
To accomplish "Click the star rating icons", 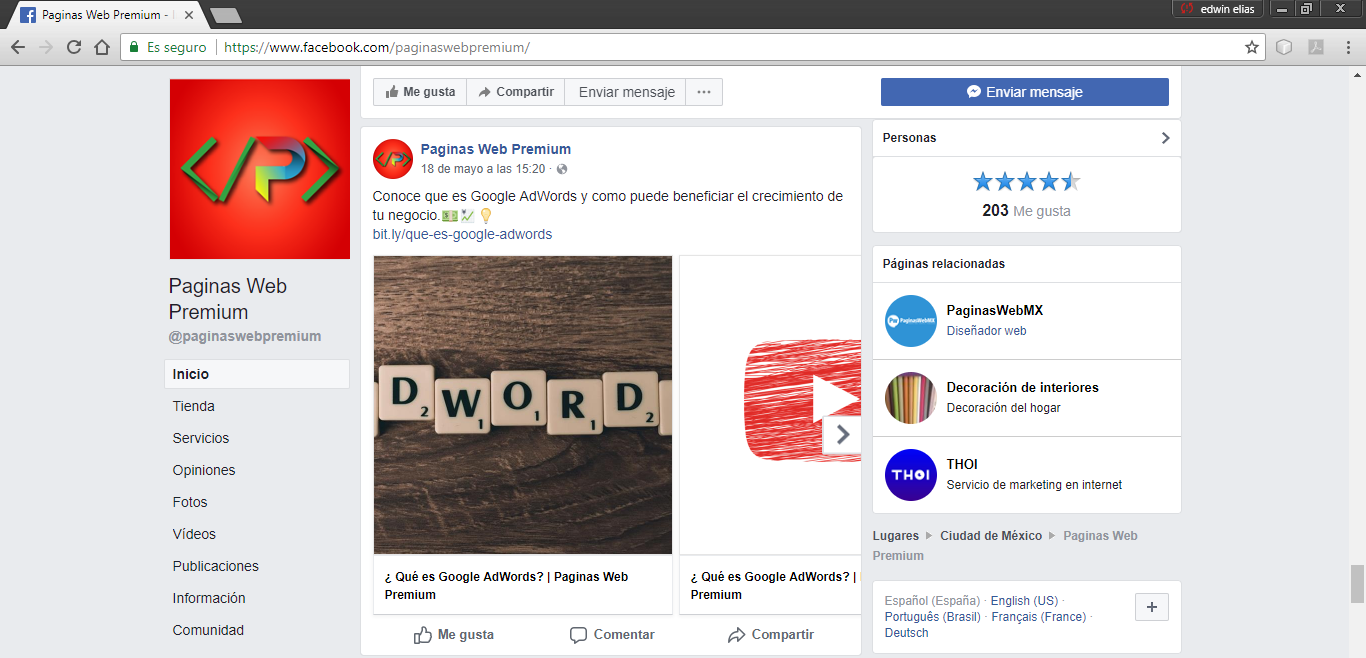I will tap(1026, 182).
